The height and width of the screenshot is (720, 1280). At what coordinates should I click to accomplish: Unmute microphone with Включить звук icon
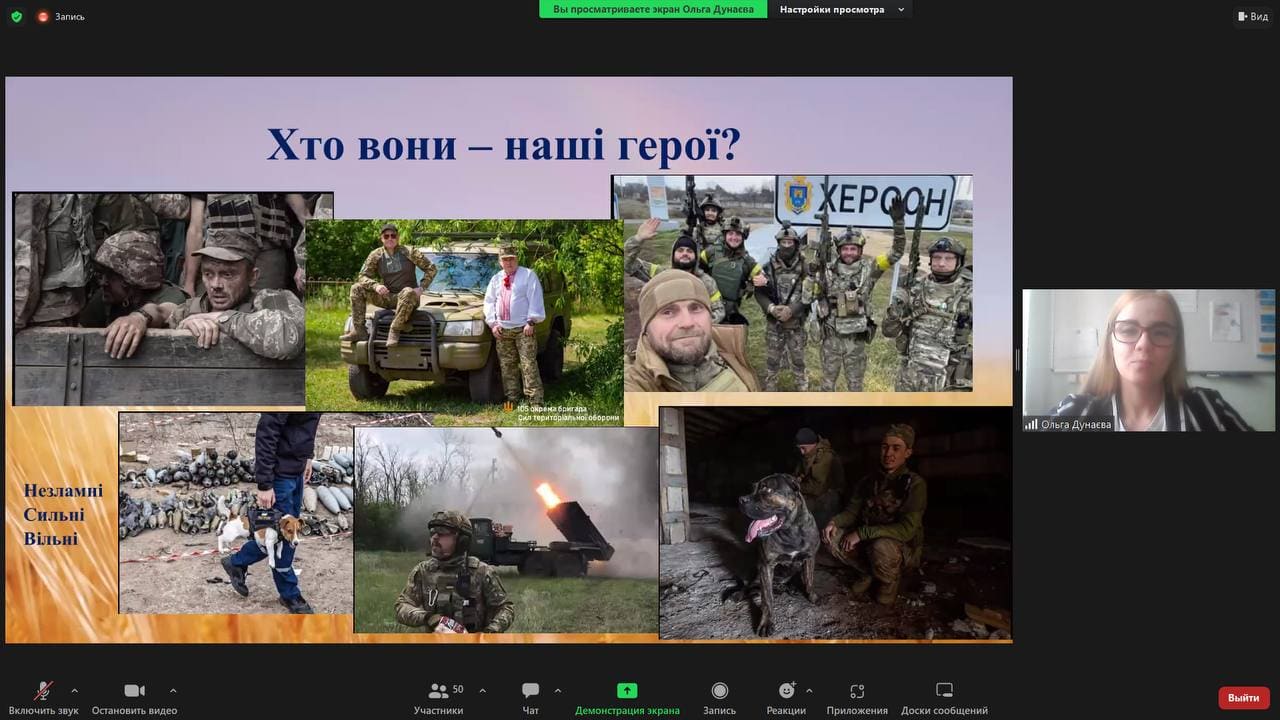[x=43, y=691]
